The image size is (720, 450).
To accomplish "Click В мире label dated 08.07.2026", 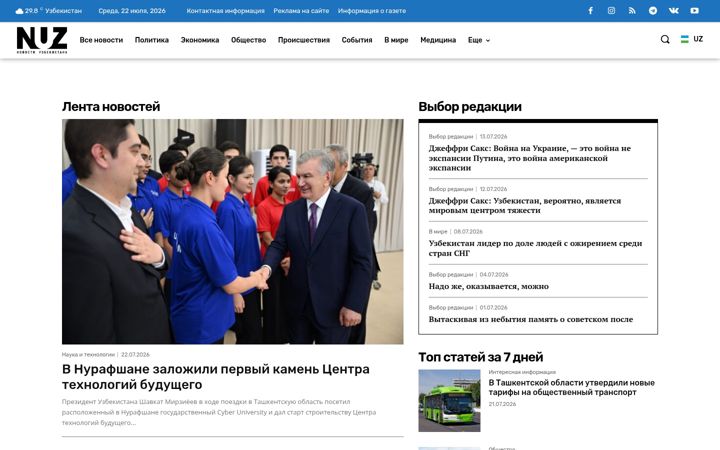I will pyautogui.click(x=438, y=231).
